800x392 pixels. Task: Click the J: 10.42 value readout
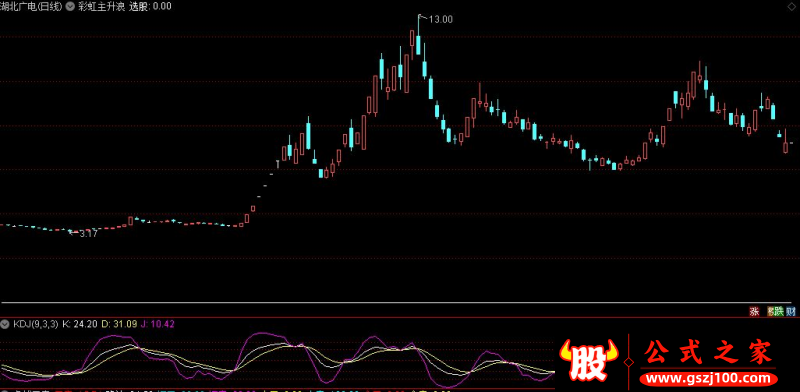point(158,324)
